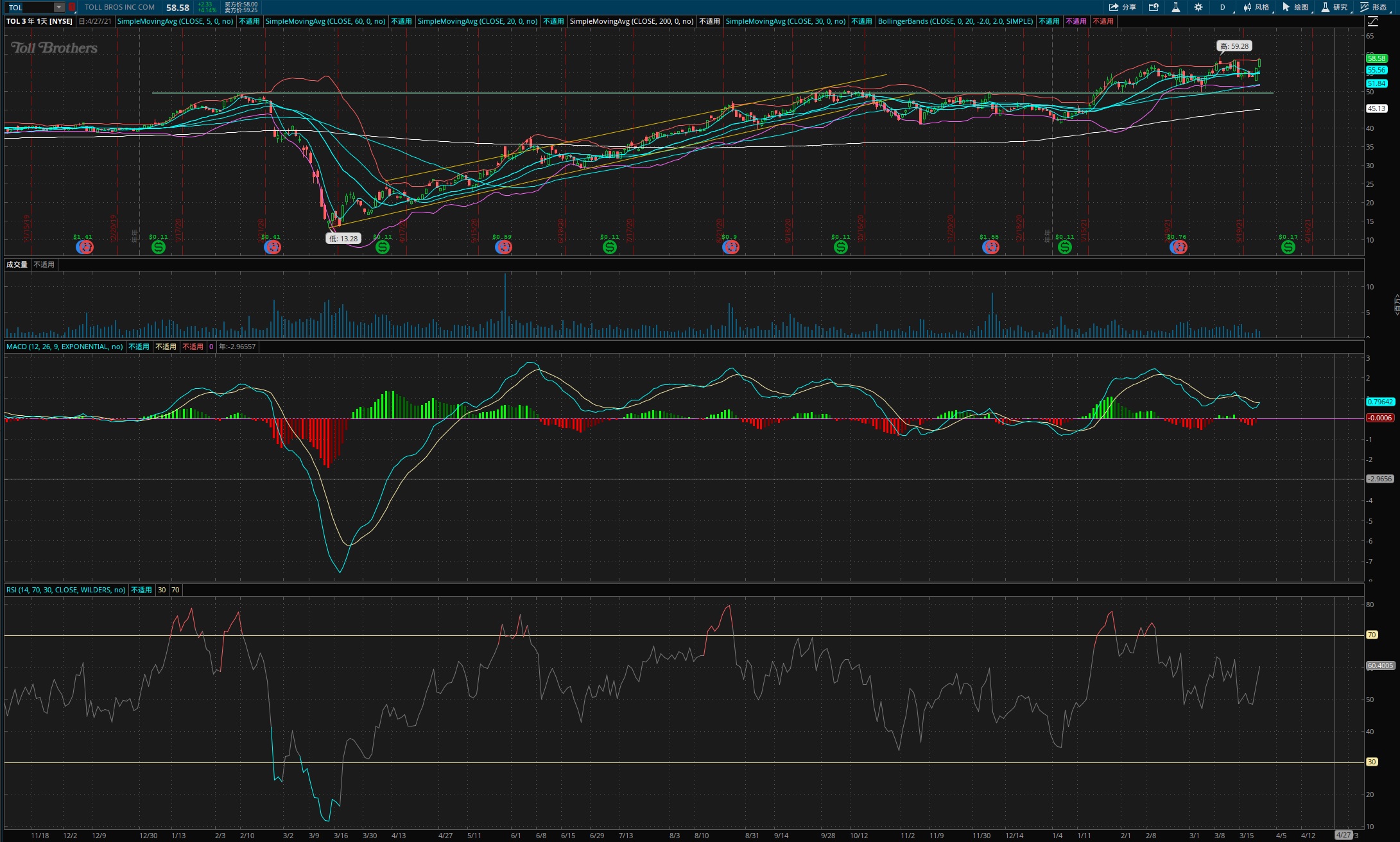The image size is (1400, 842).
Task: Click the 60.4005 RSI value tag
Action: [1380, 666]
